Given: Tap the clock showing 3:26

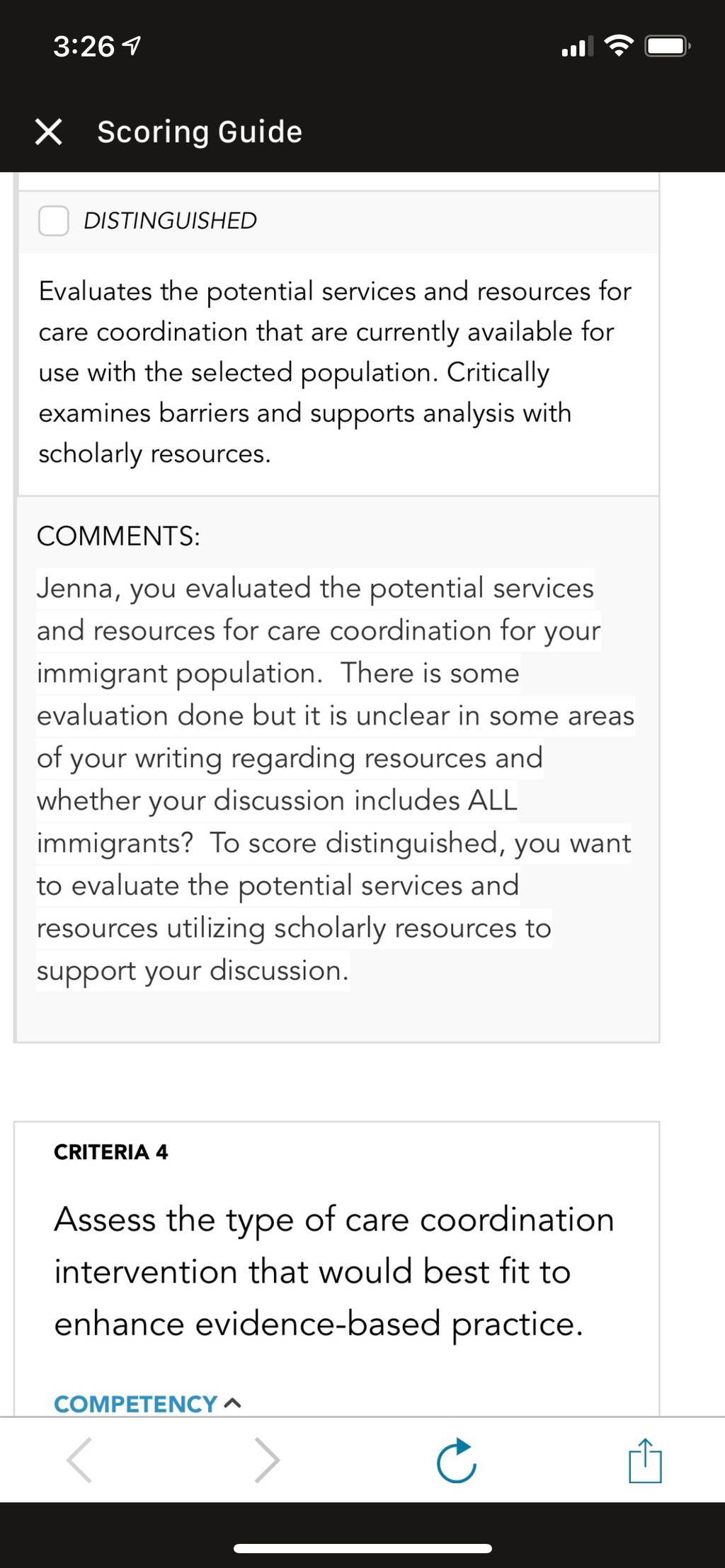Looking at the screenshot, I should click(84, 47).
